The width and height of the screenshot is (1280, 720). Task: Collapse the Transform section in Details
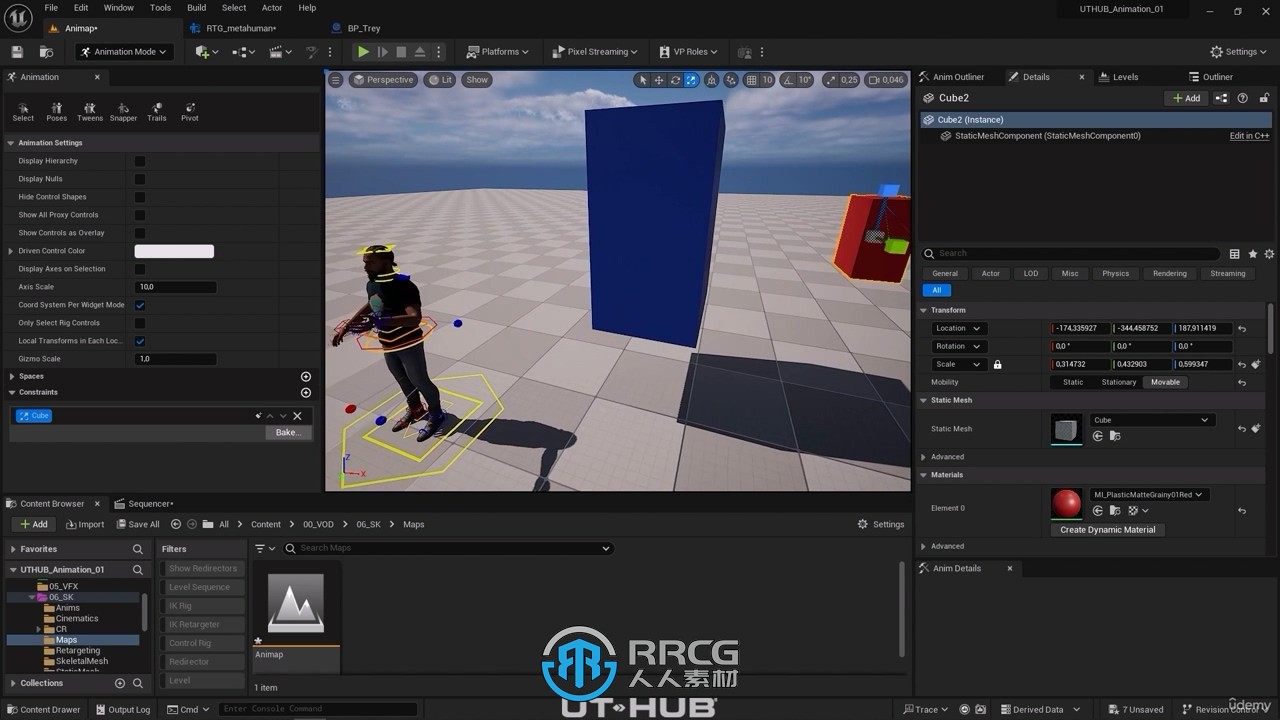pos(924,310)
